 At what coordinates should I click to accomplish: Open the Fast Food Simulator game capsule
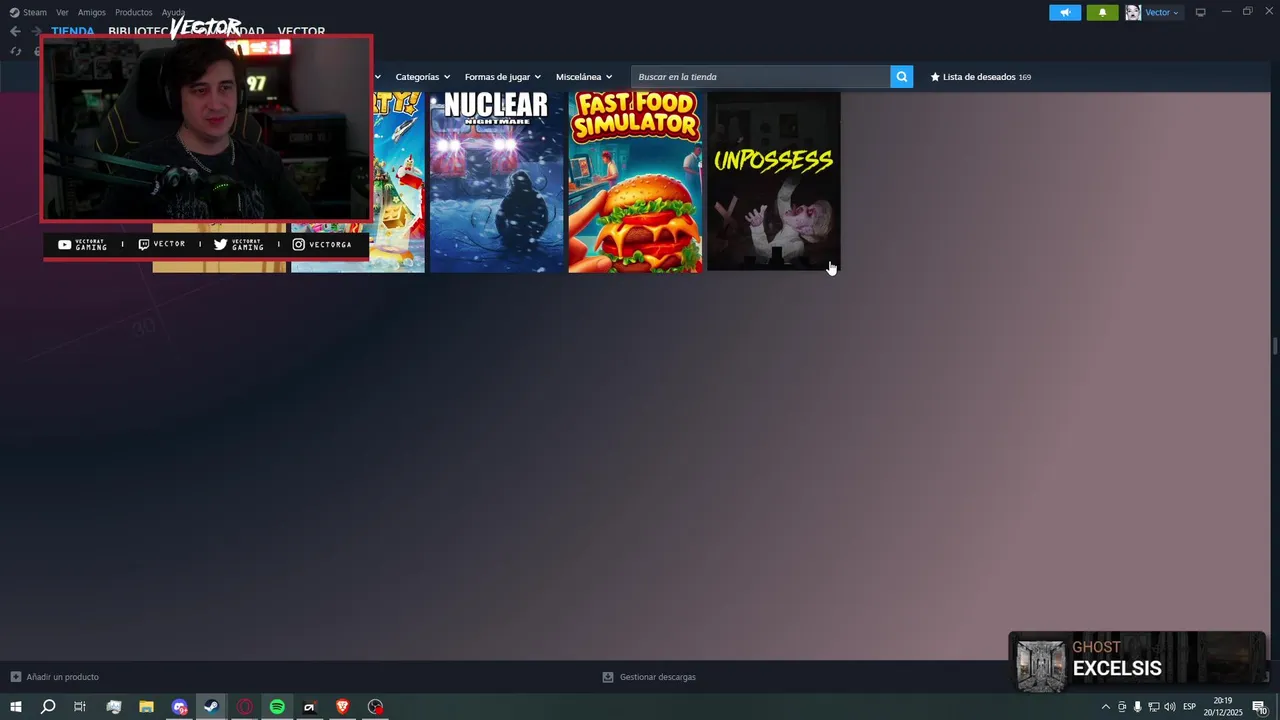(x=635, y=182)
